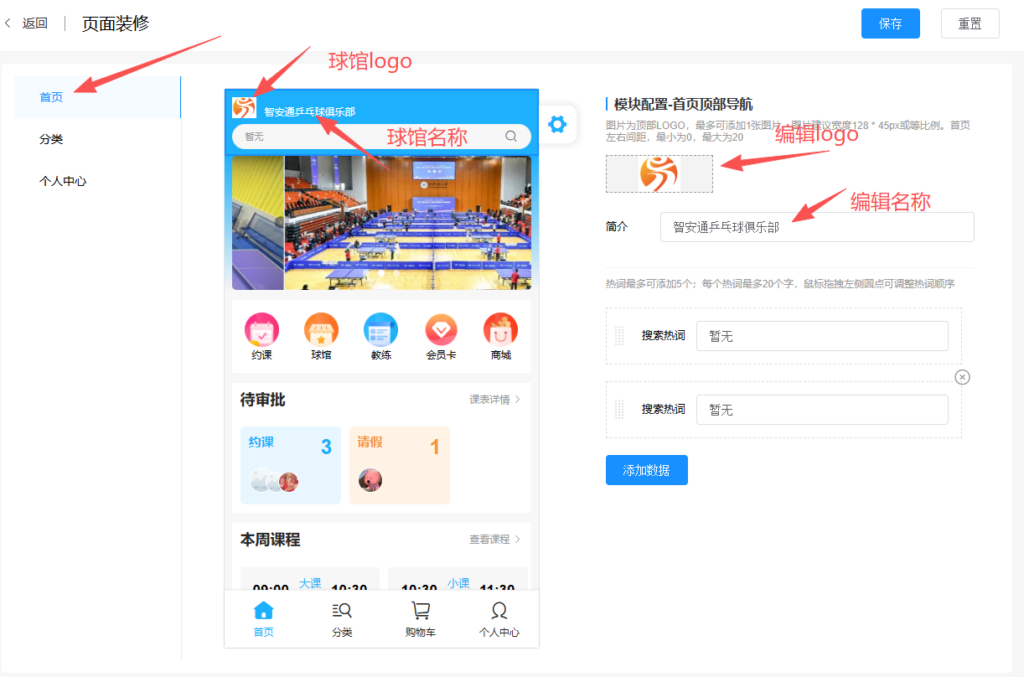Select the 教练 coach icon

tap(381, 330)
